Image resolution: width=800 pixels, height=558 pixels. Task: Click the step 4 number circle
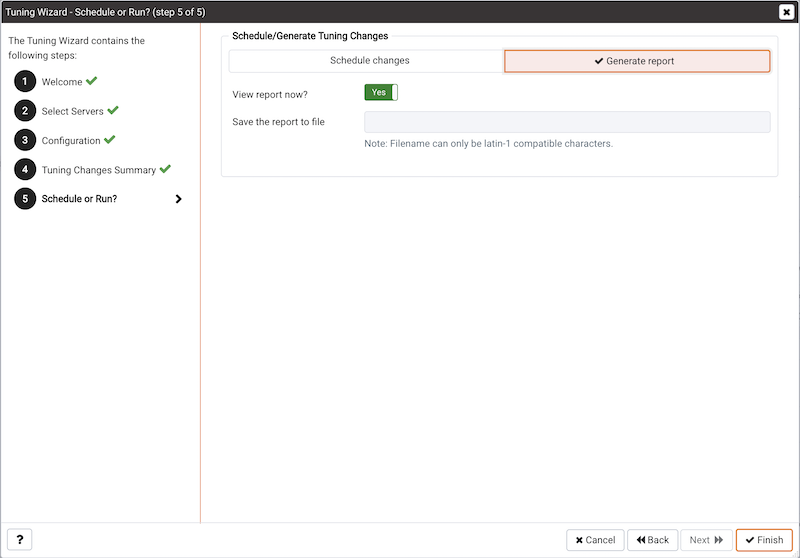coord(25,169)
